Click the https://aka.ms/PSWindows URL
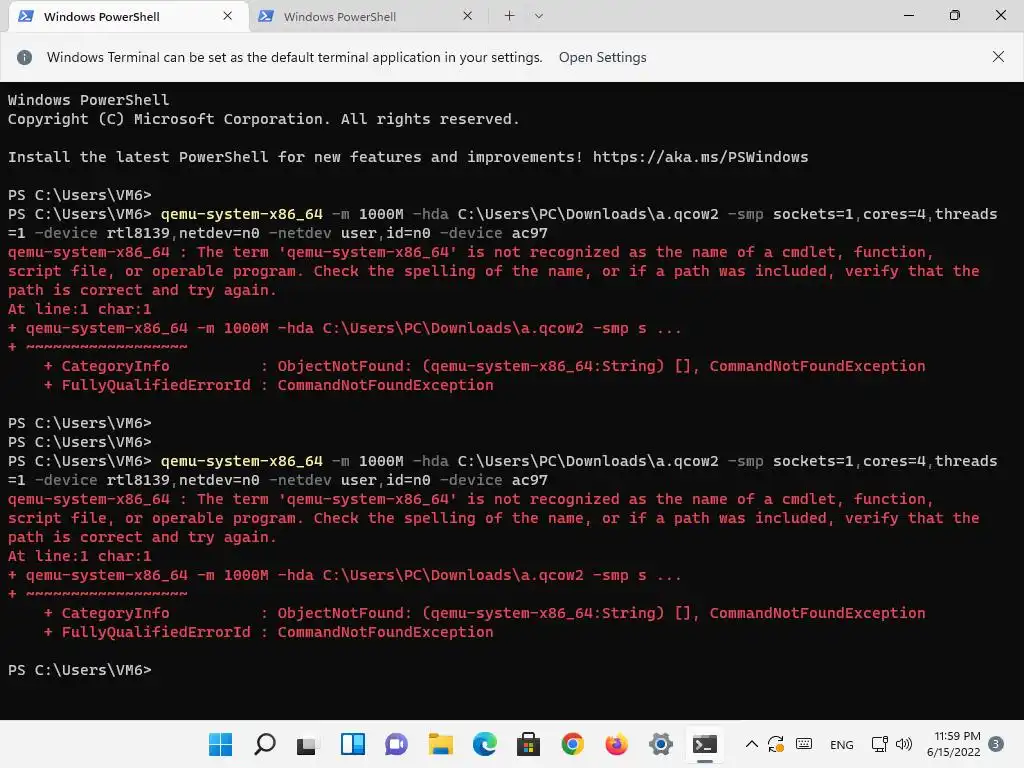The width and height of the screenshot is (1024, 768). (x=700, y=157)
